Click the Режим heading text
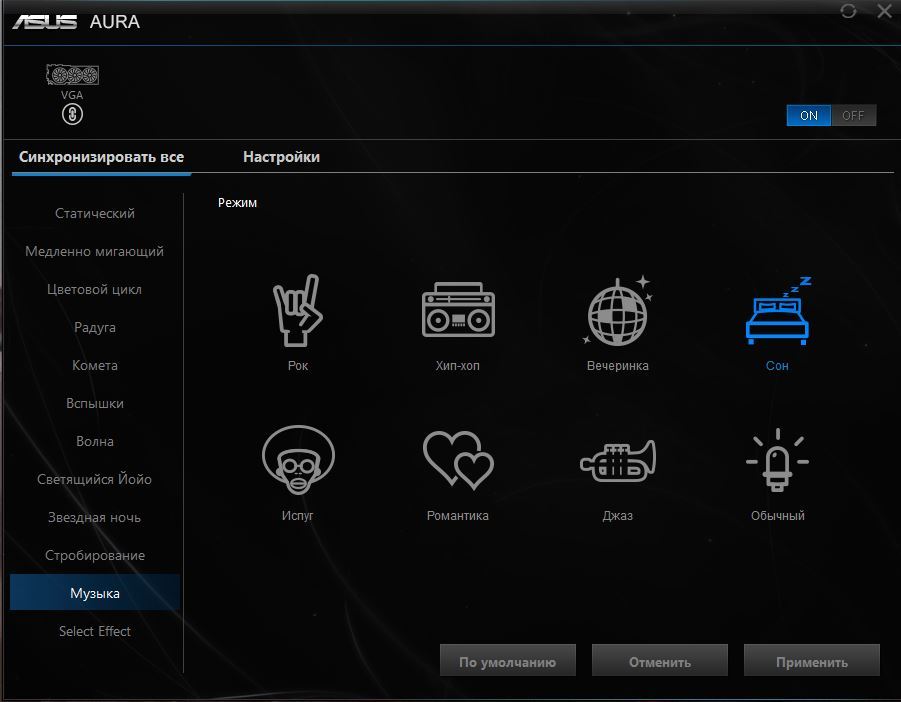This screenshot has width=901, height=702. tap(237, 203)
